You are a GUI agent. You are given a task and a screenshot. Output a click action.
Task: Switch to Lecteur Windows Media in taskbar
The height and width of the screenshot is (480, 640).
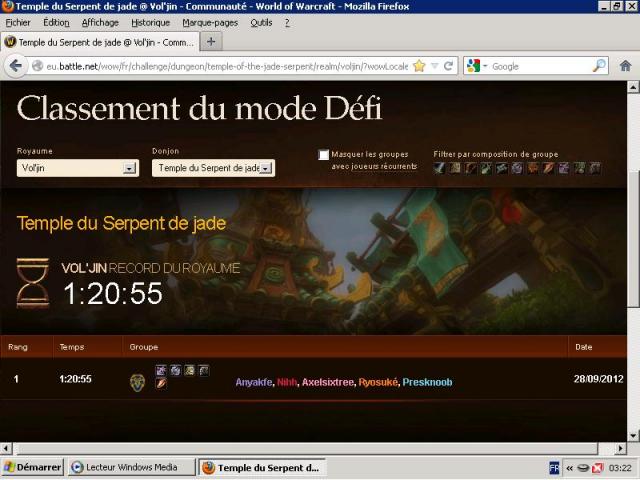tap(131, 467)
